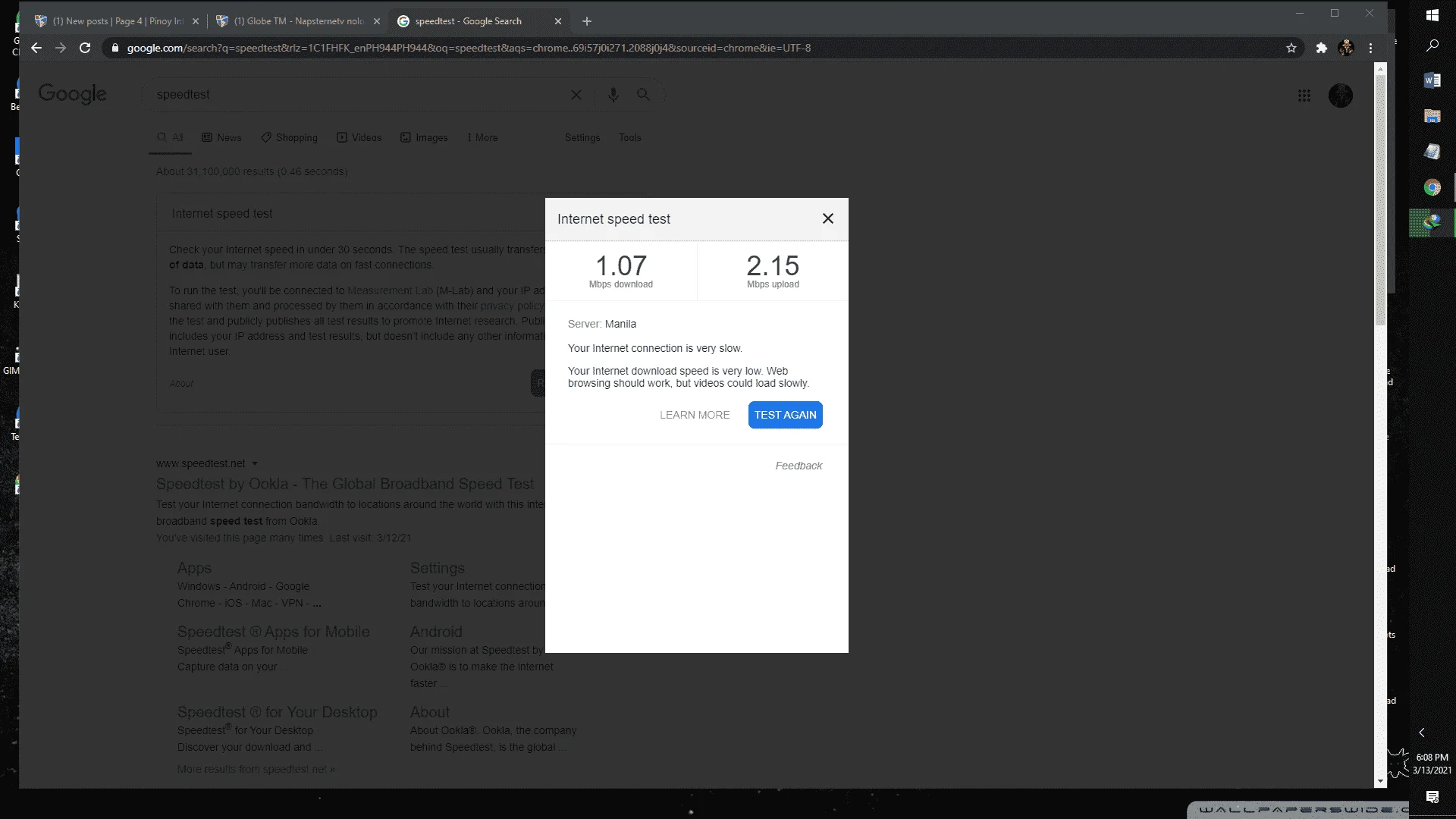Open the Chrome profile avatar in toolbar
This screenshot has height=819, width=1456.
click(1346, 48)
